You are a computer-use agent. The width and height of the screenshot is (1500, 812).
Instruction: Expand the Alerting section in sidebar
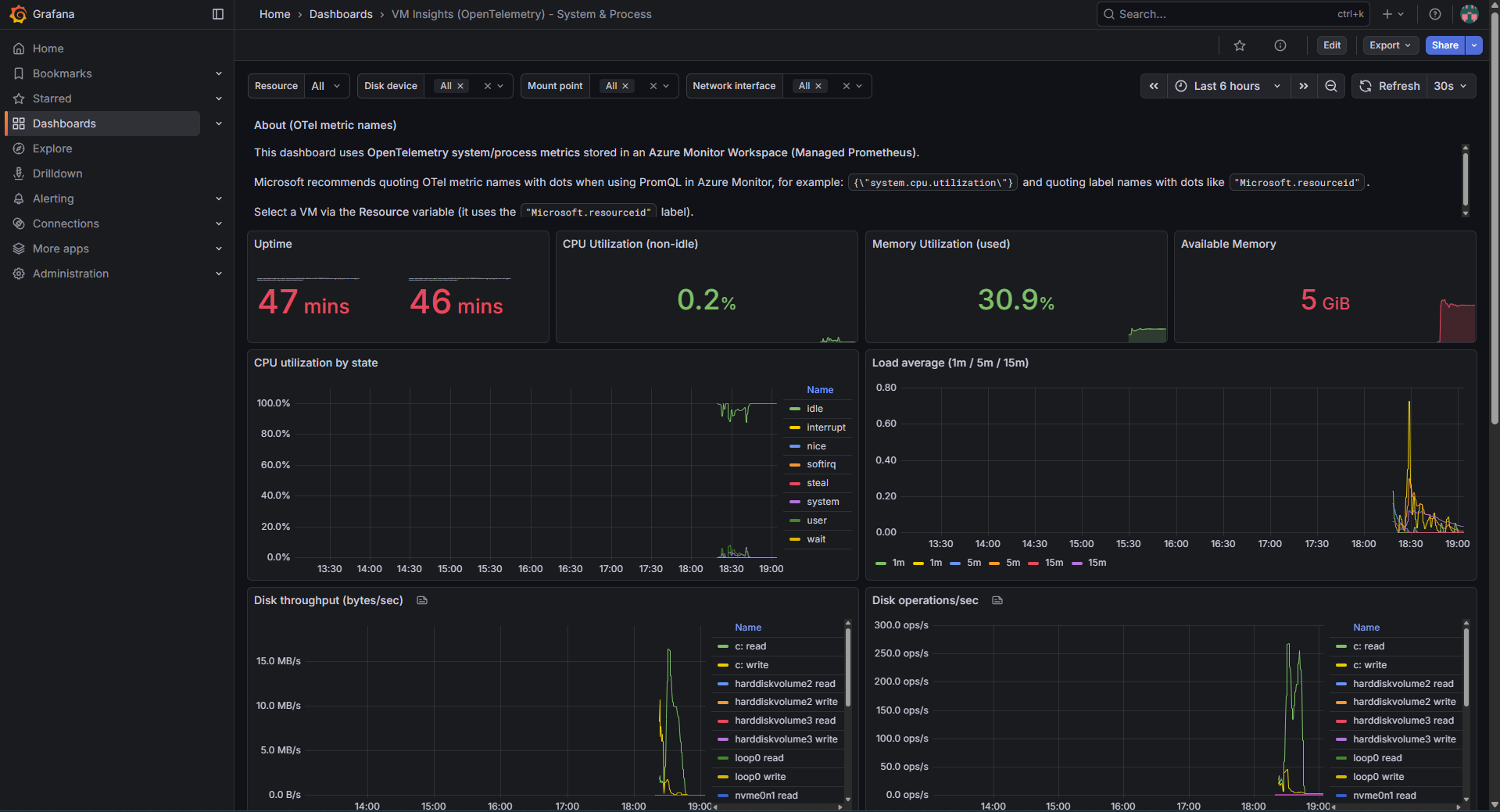pos(219,199)
